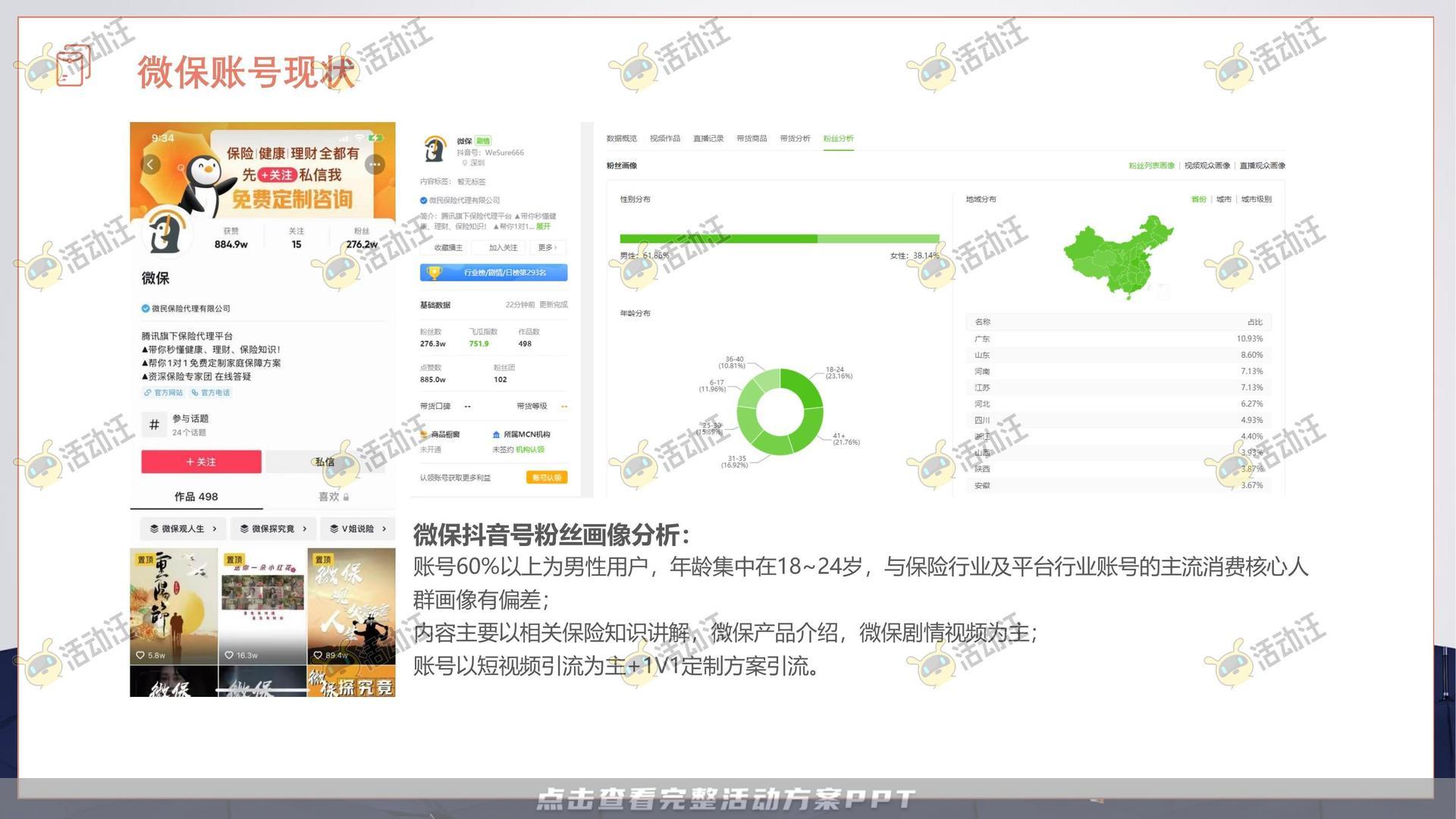
Task: Open the 更多 dropdown
Action: coord(548,248)
